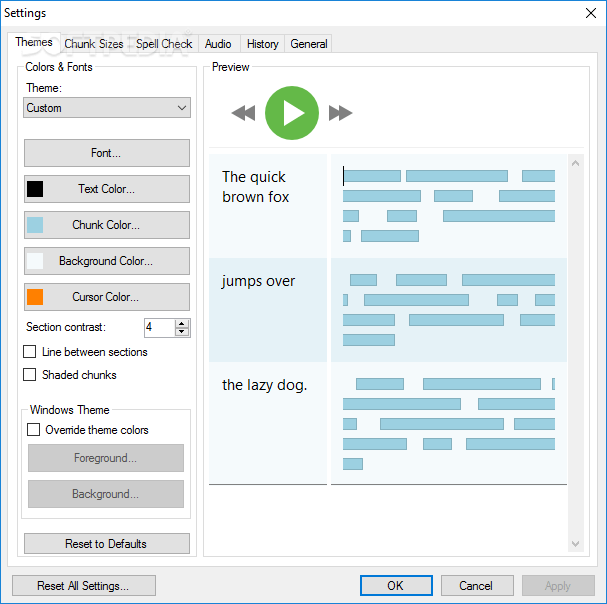
Task: Open the Theme dropdown showing Custom
Action: (x=107, y=108)
